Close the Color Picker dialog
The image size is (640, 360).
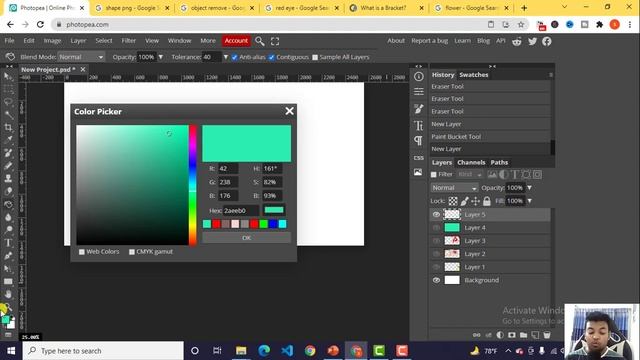[289, 111]
